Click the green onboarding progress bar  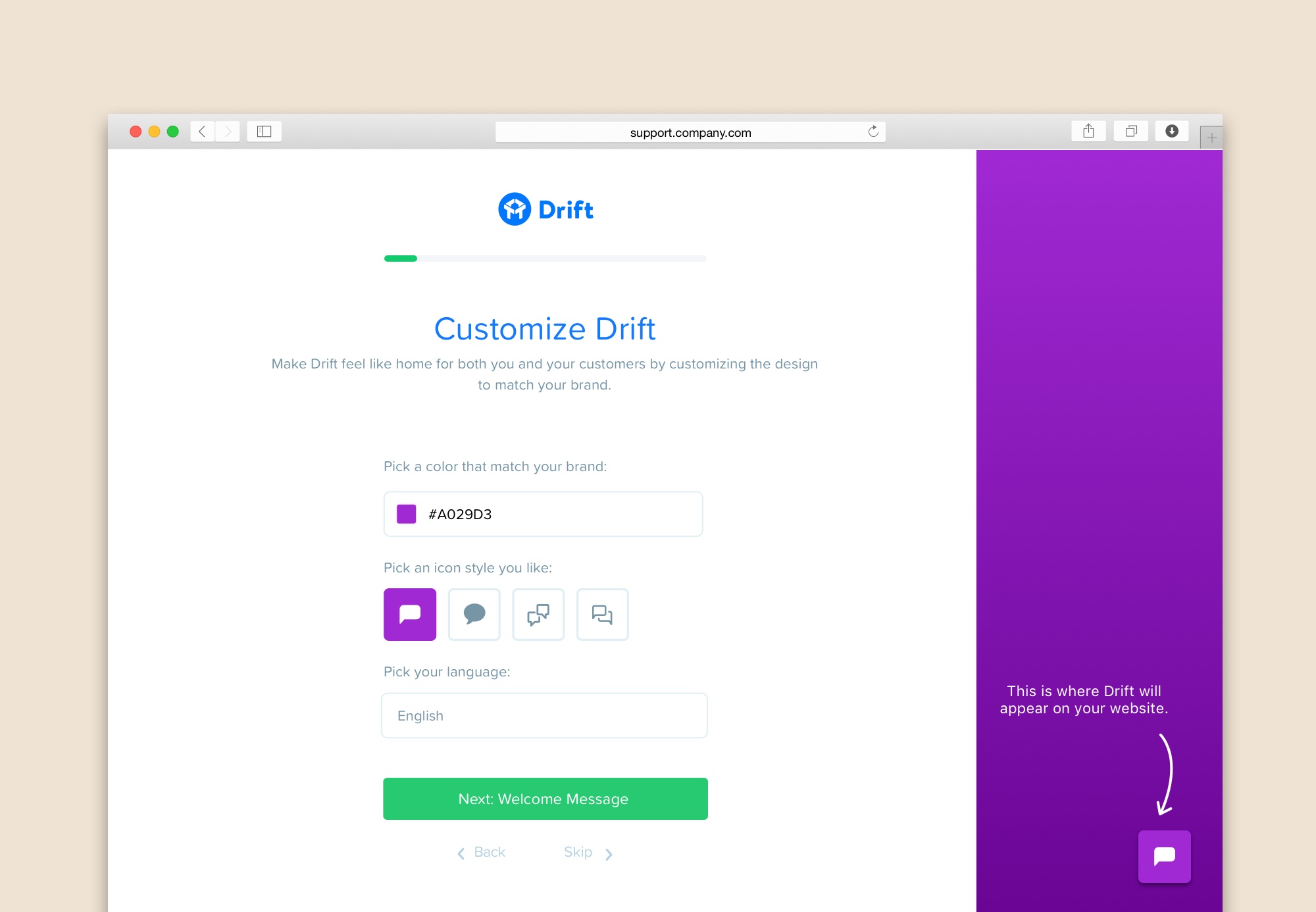click(545, 259)
